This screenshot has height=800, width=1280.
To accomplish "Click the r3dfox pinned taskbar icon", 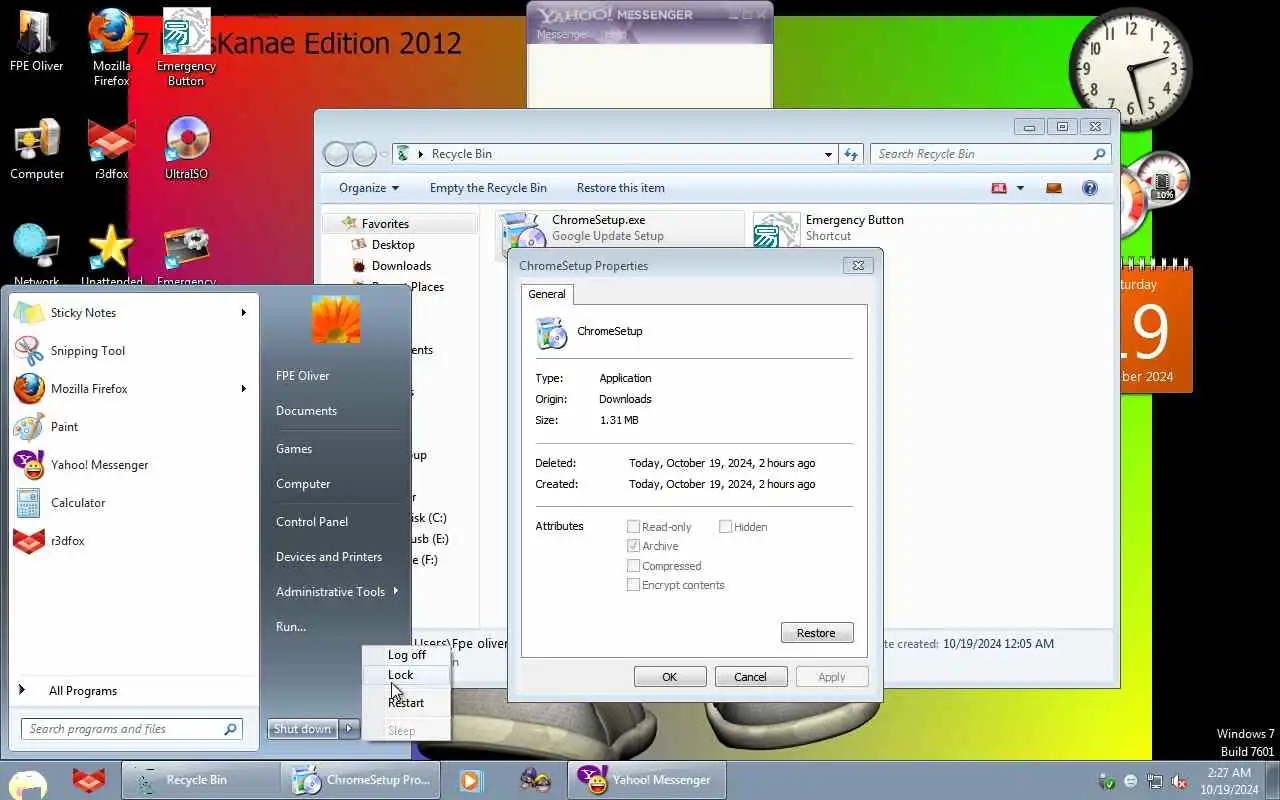I will (x=89, y=780).
